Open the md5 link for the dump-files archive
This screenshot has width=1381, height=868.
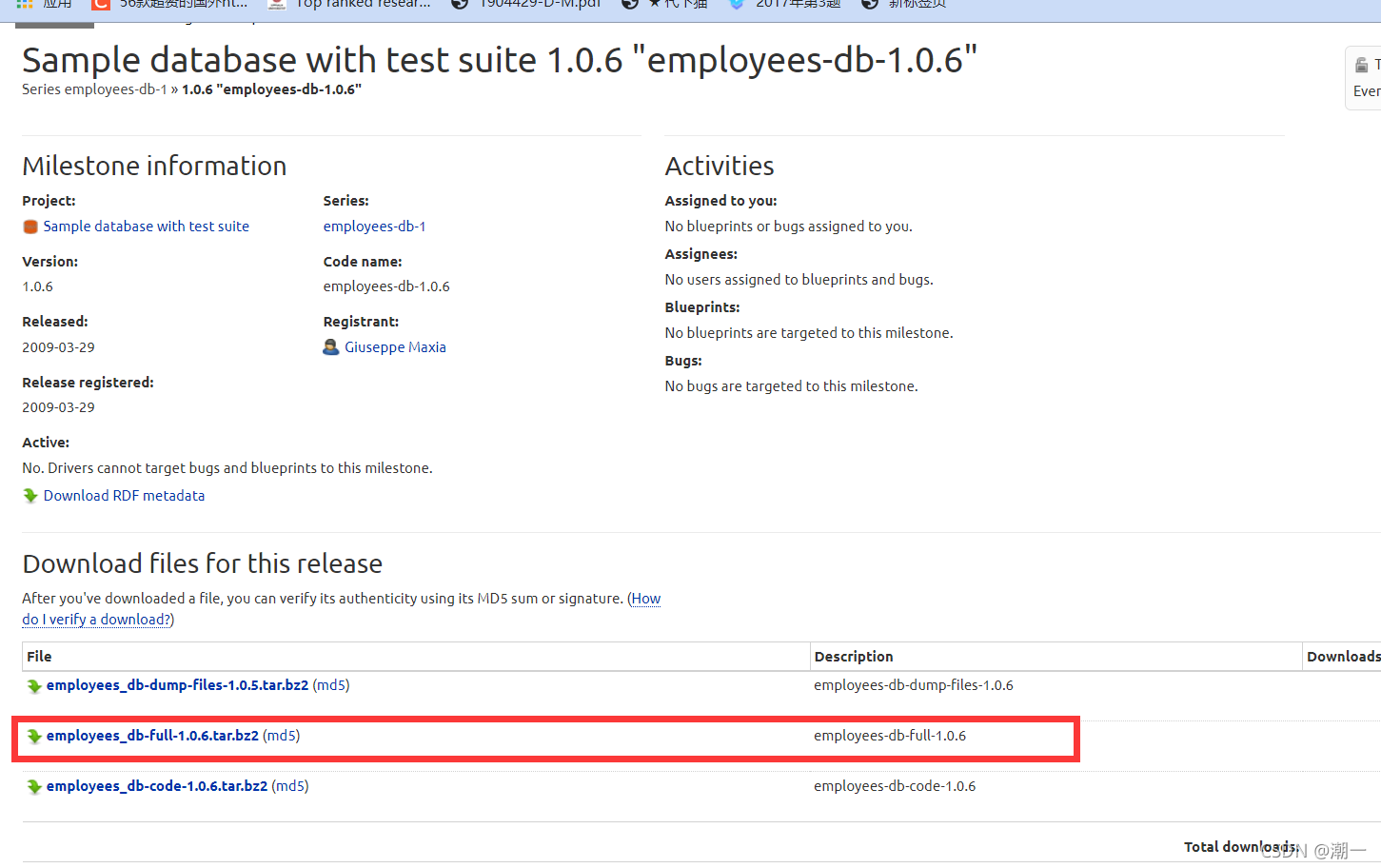click(x=331, y=685)
